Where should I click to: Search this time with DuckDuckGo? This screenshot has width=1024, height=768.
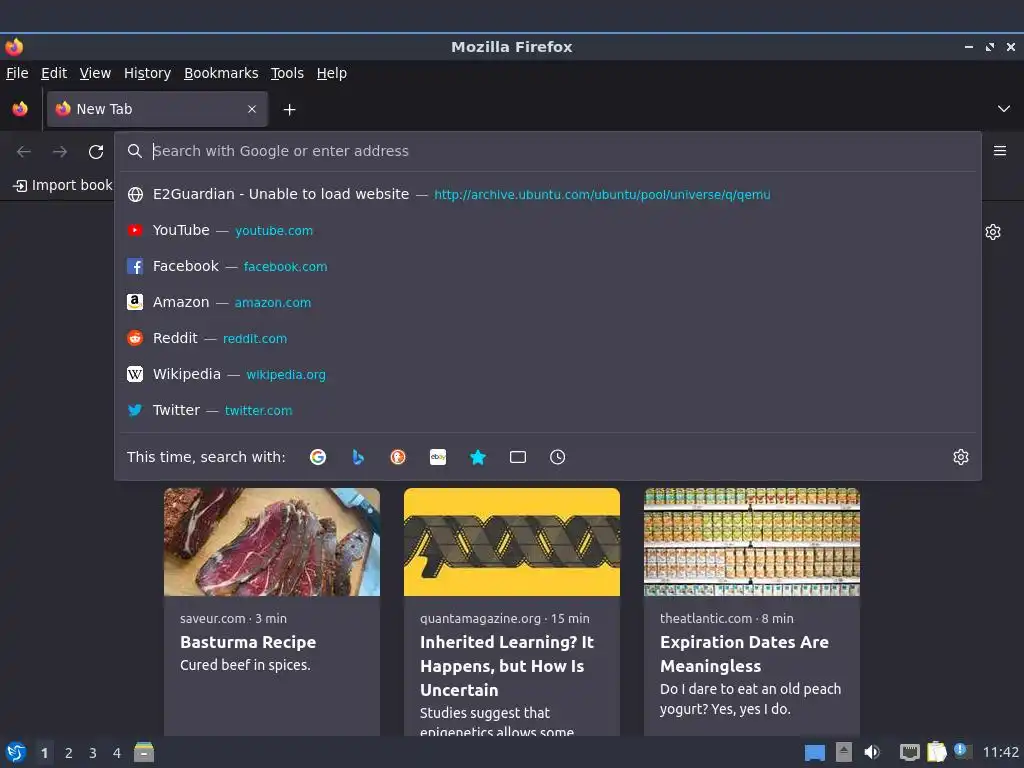pyautogui.click(x=398, y=457)
